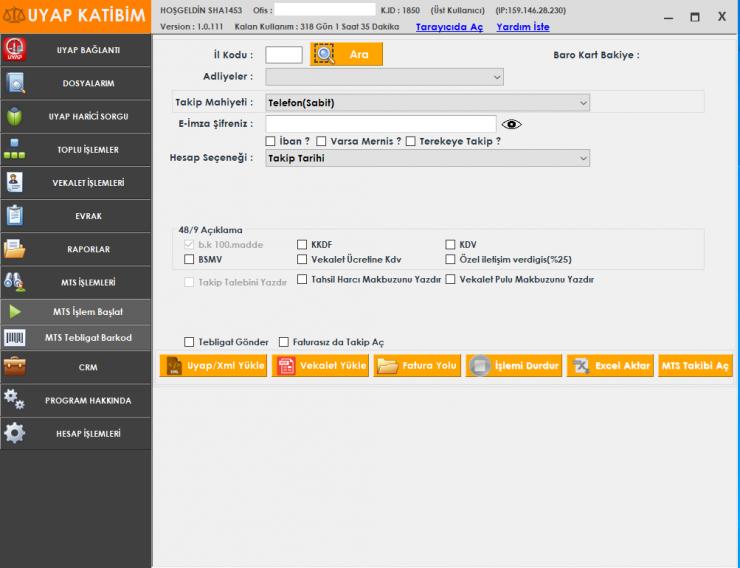Open UYAP BAĞLANTI menu
This screenshot has width=740, height=568.
pyautogui.click(x=76, y=50)
